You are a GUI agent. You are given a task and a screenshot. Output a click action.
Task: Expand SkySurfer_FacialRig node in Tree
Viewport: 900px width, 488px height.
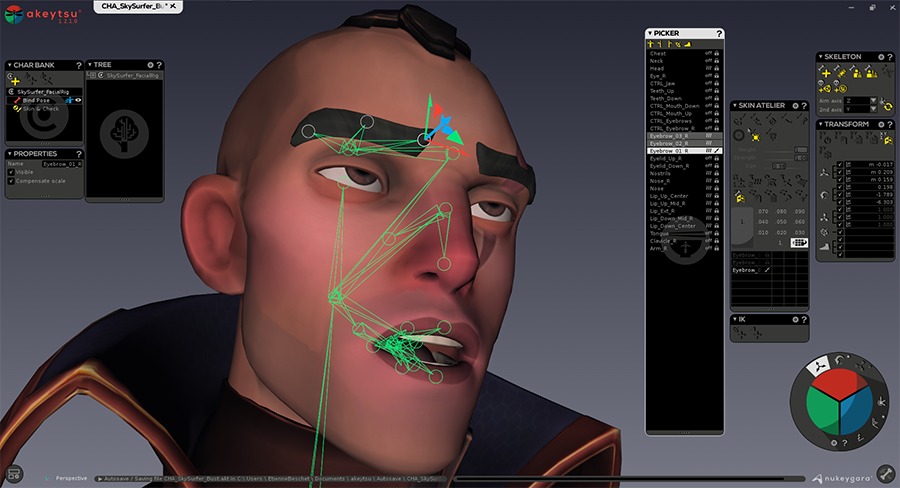92,75
